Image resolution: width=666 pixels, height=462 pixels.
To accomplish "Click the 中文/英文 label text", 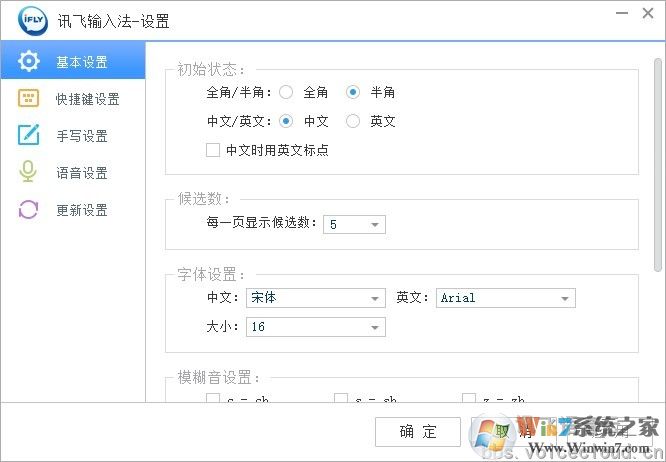I will (239, 121).
